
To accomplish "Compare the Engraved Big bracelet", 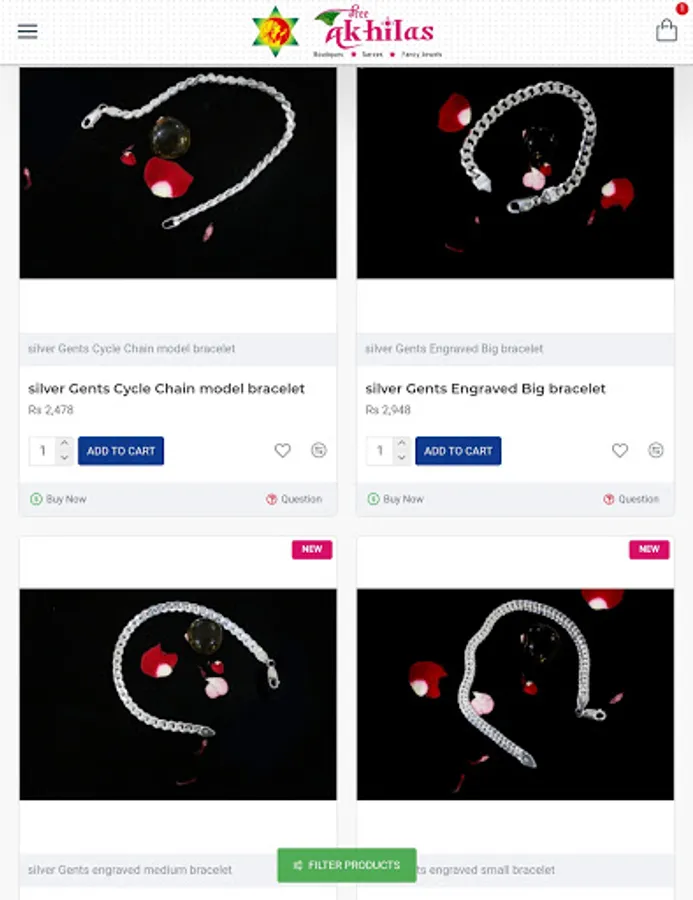I will click(x=656, y=451).
